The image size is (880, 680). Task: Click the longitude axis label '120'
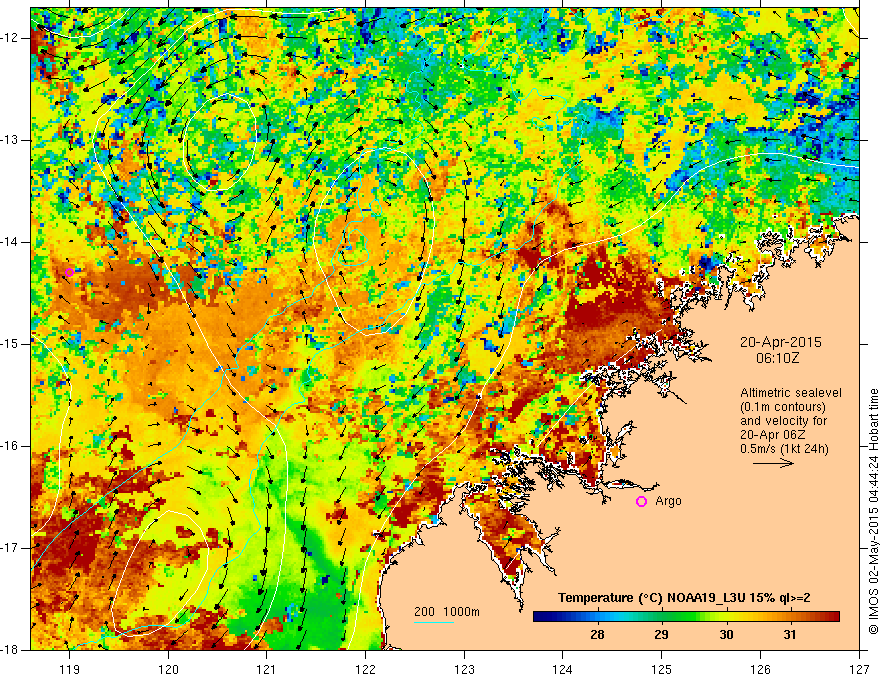[x=168, y=669]
